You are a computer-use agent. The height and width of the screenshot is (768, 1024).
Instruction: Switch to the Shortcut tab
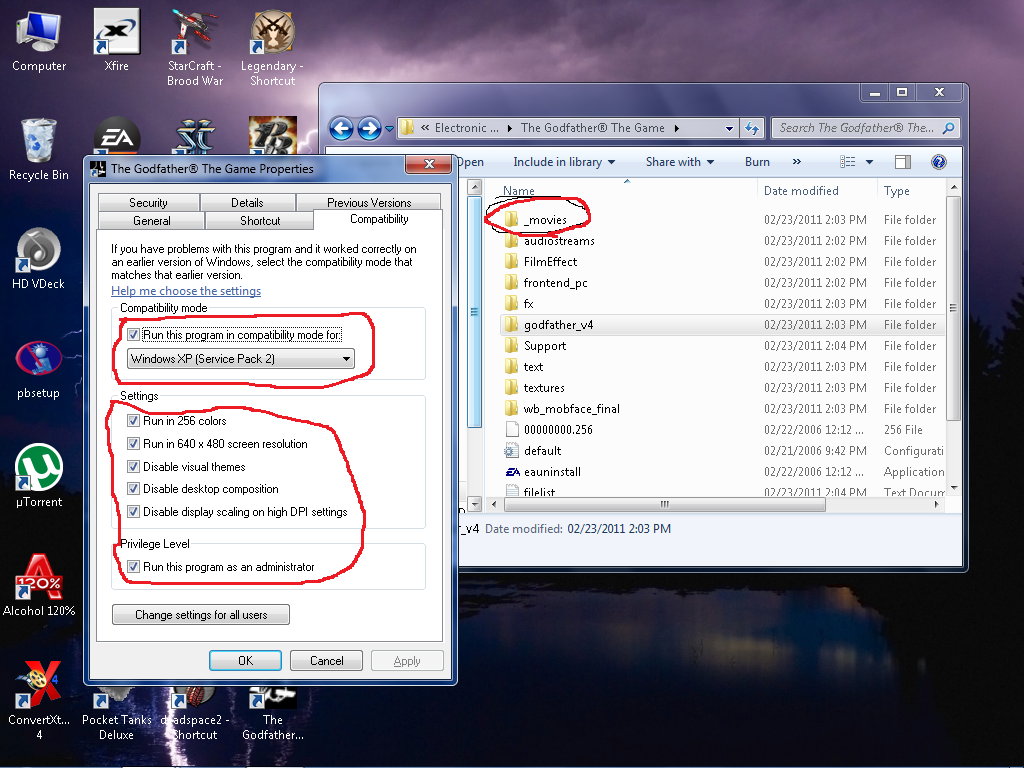pos(260,221)
